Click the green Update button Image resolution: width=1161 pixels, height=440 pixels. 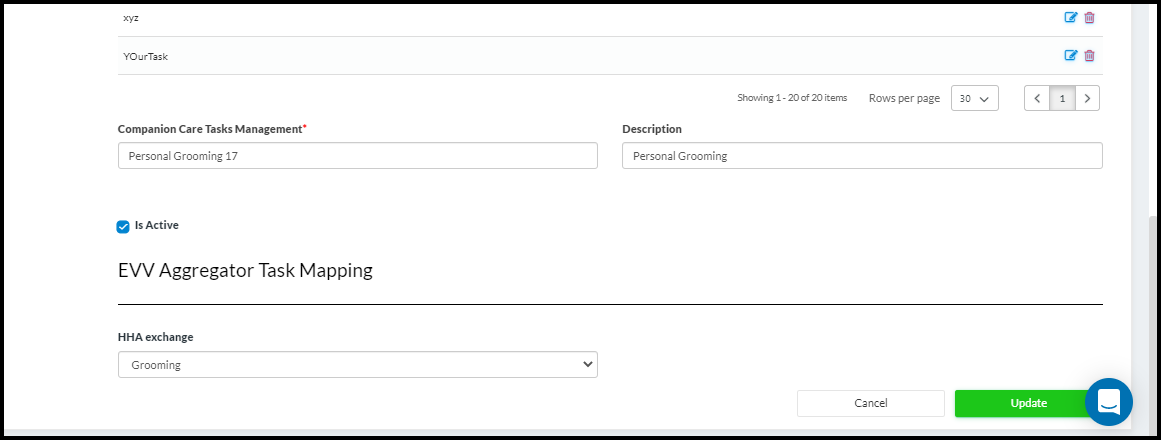pos(1028,403)
